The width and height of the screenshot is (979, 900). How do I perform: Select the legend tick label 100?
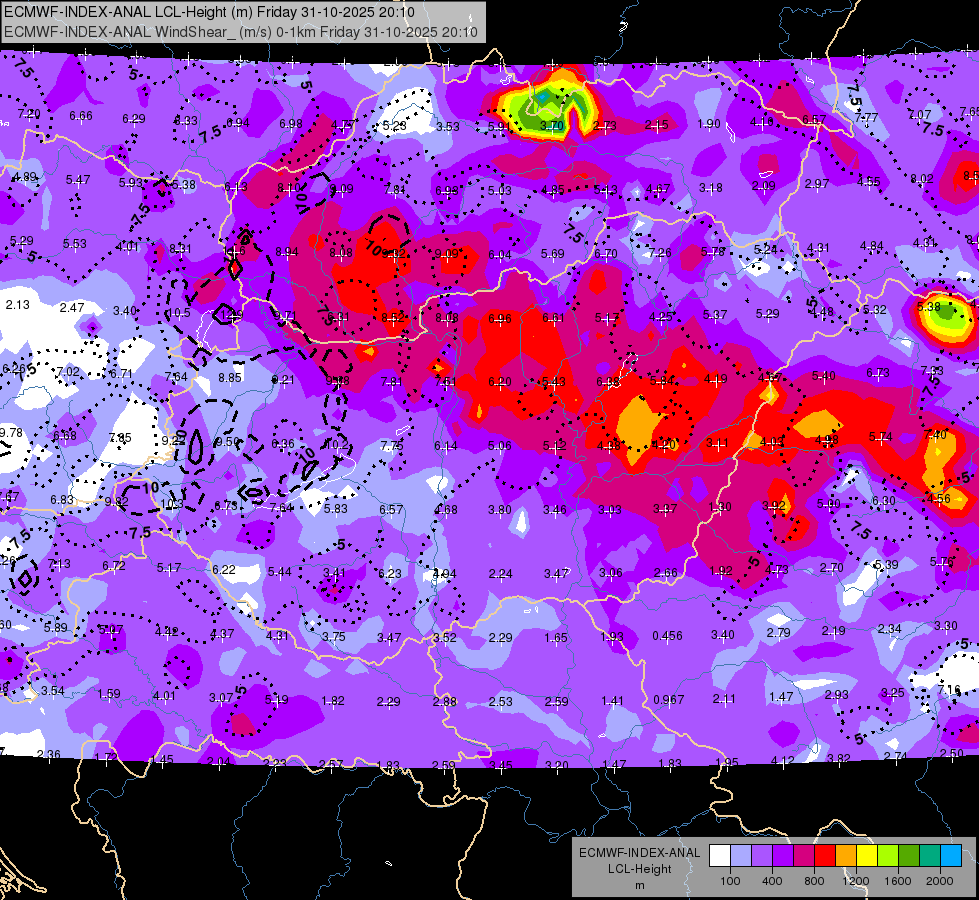pyautogui.click(x=730, y=881)
